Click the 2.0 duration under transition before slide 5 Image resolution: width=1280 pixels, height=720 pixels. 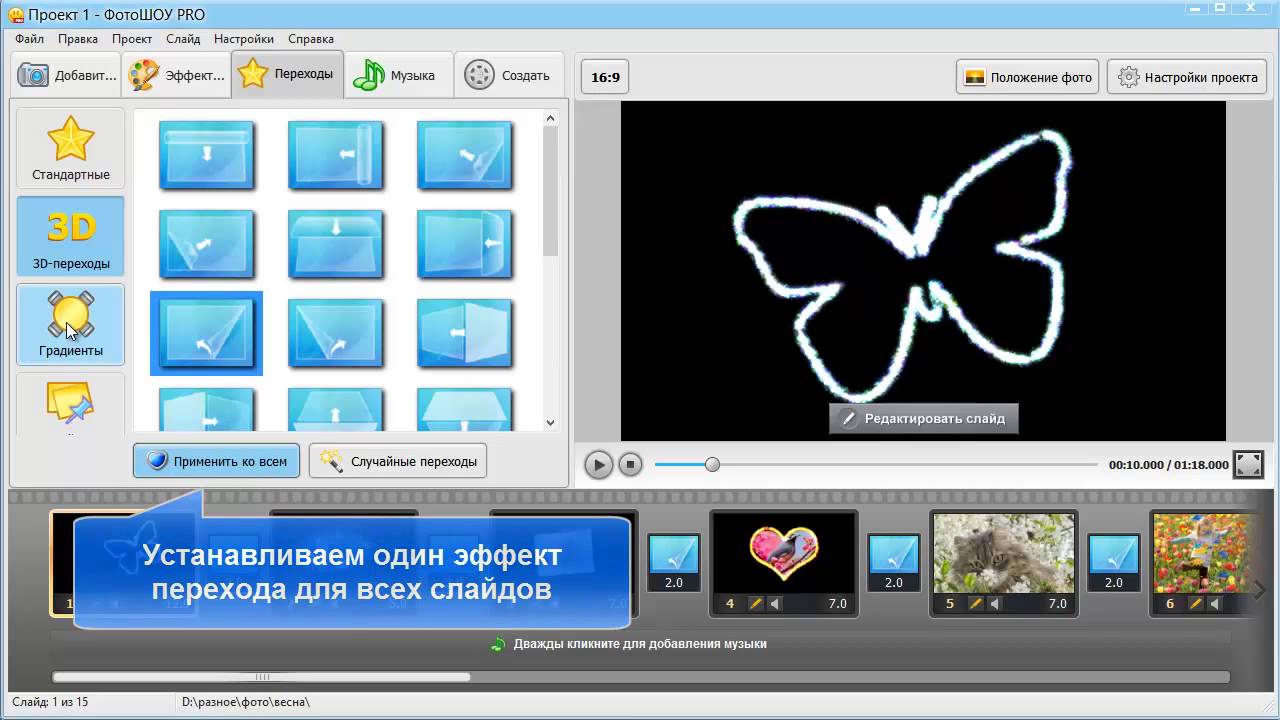coord(893,582)
